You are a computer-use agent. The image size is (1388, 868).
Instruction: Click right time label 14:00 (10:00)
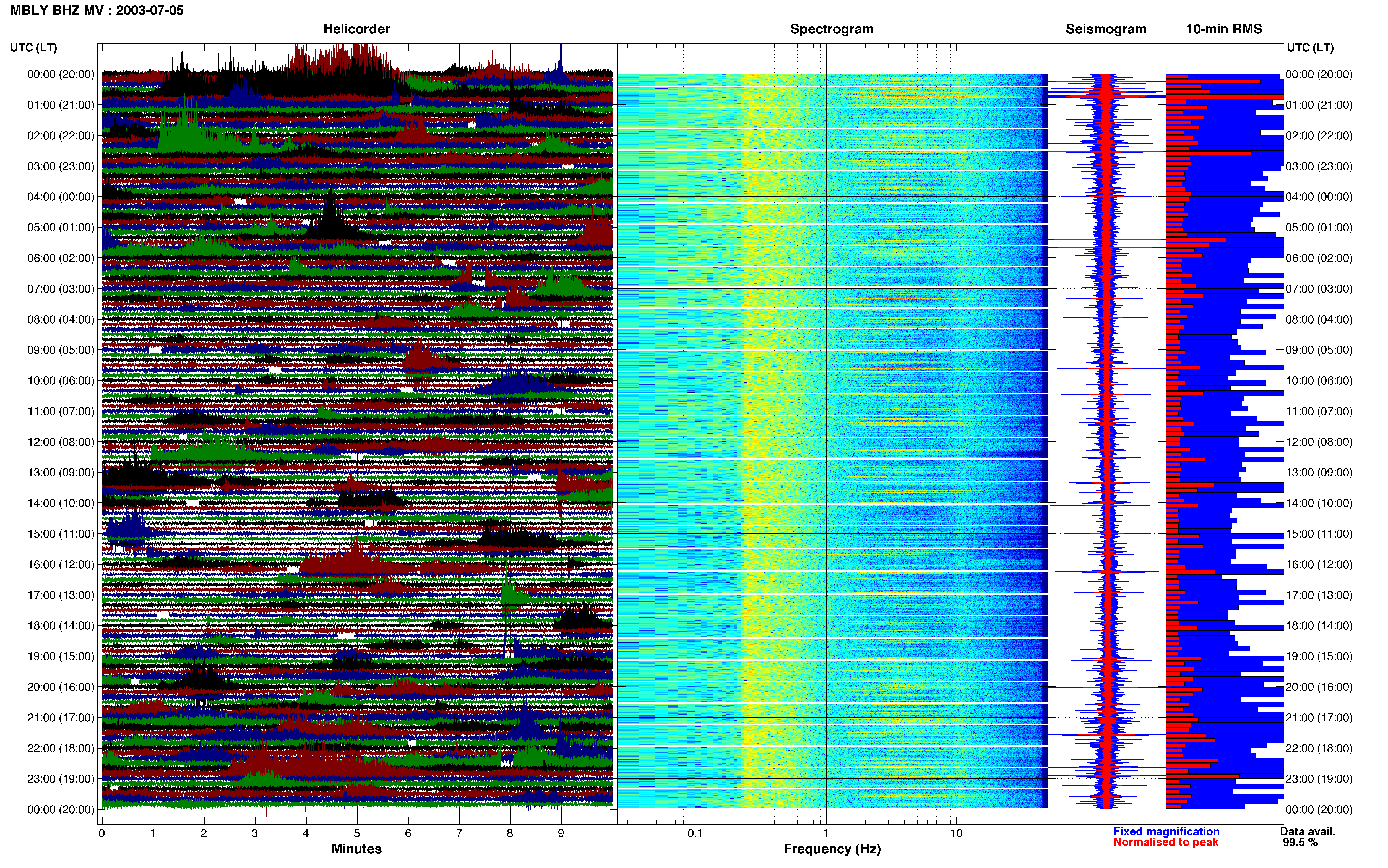1319,503
